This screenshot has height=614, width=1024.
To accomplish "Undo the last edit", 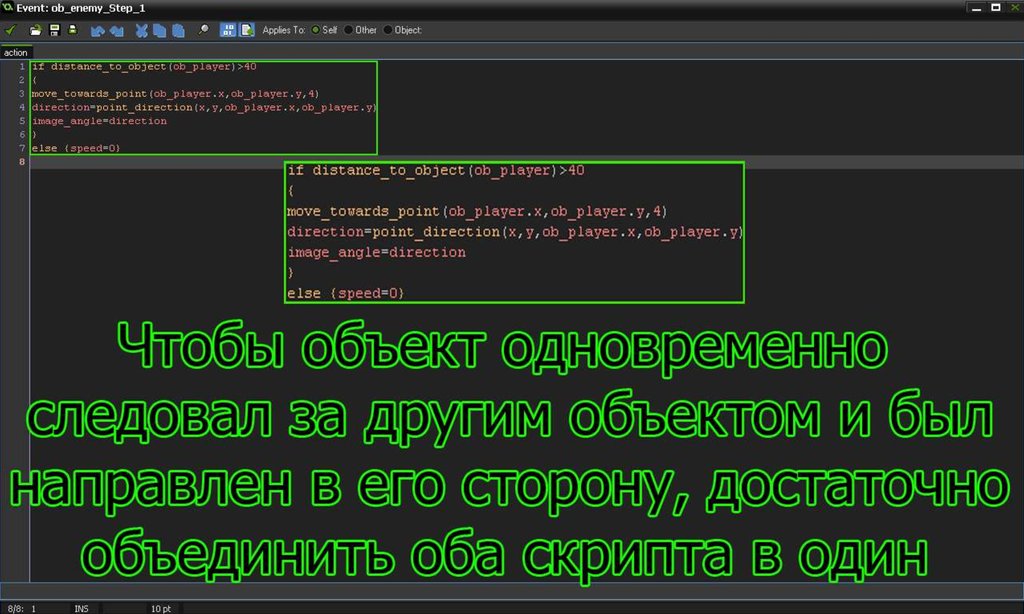I will point(97,30).
